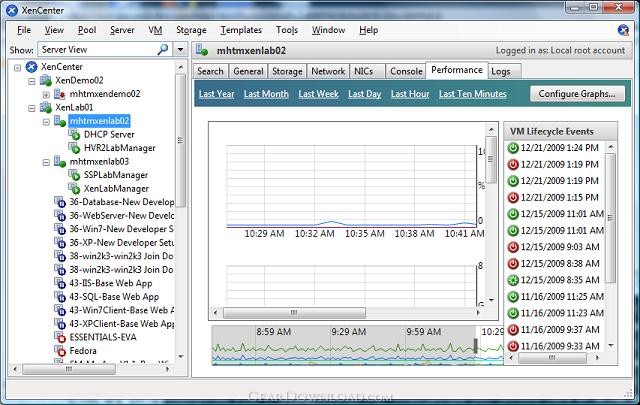Click the graph panel horizontal scrollbar thumb
Viewport: 640px width, 405px height.
[294, 313]
